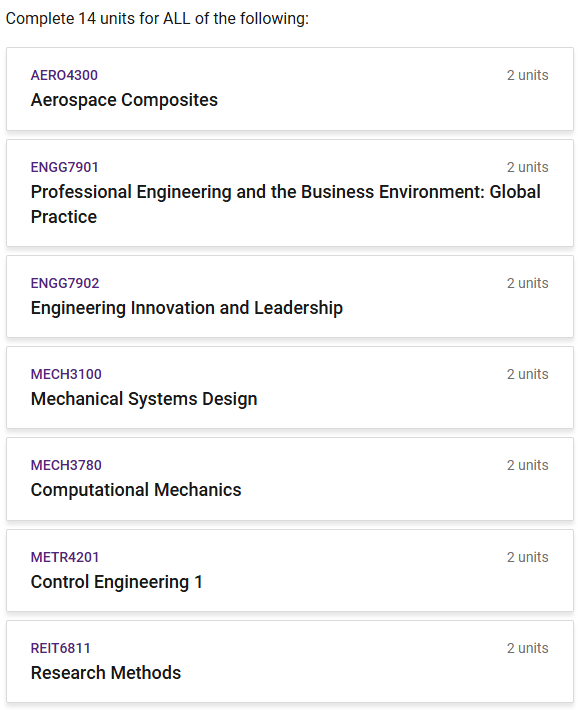This screenshot has width=579, height=710.
Task: Open the ENGG7901 course code link
Action: [64, 167]
